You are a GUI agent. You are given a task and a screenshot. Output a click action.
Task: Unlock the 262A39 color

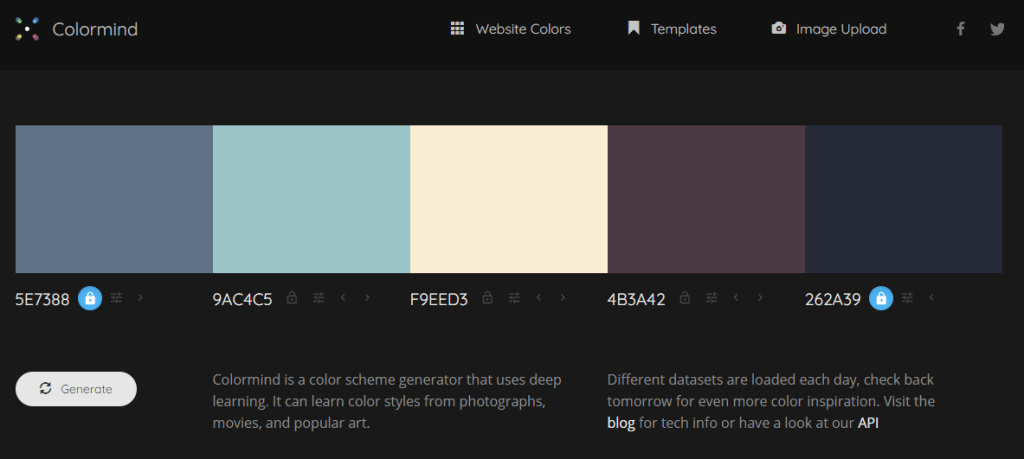point(881,298)
